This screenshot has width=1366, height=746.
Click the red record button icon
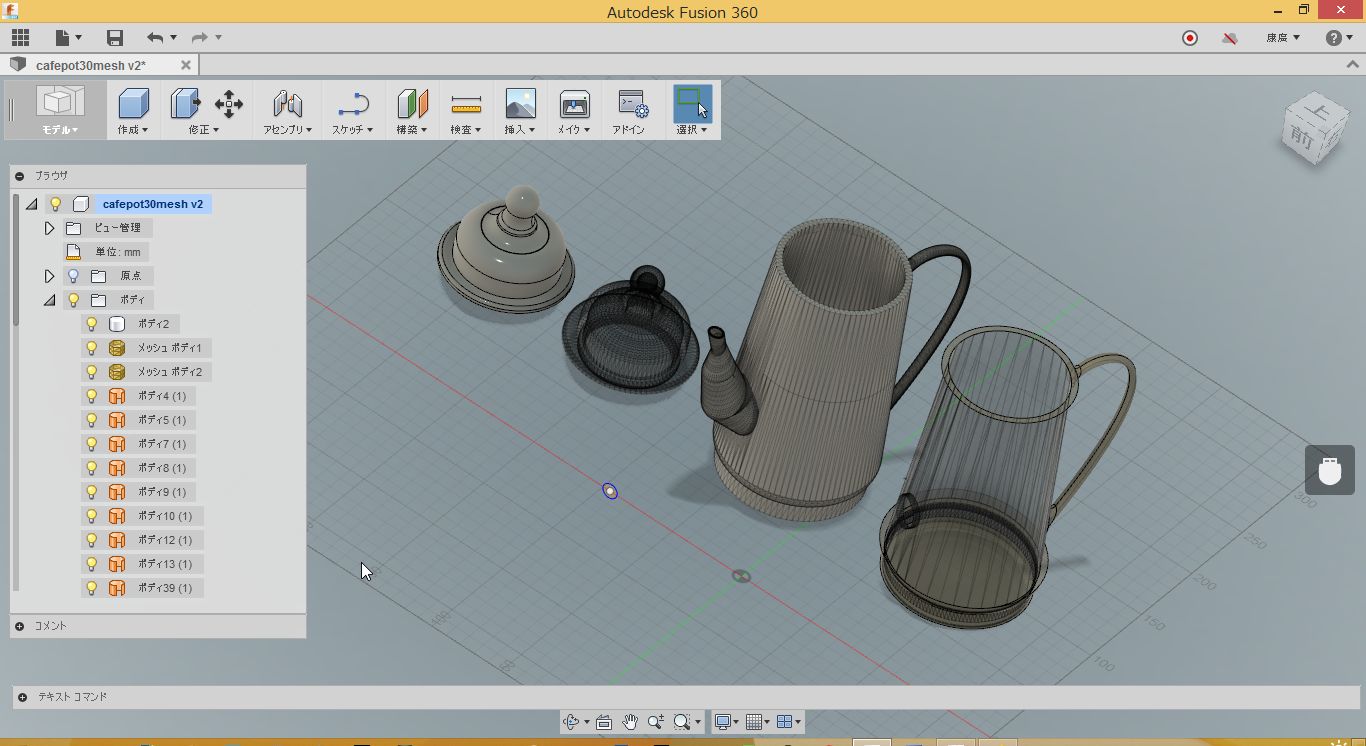point(1190,38)
